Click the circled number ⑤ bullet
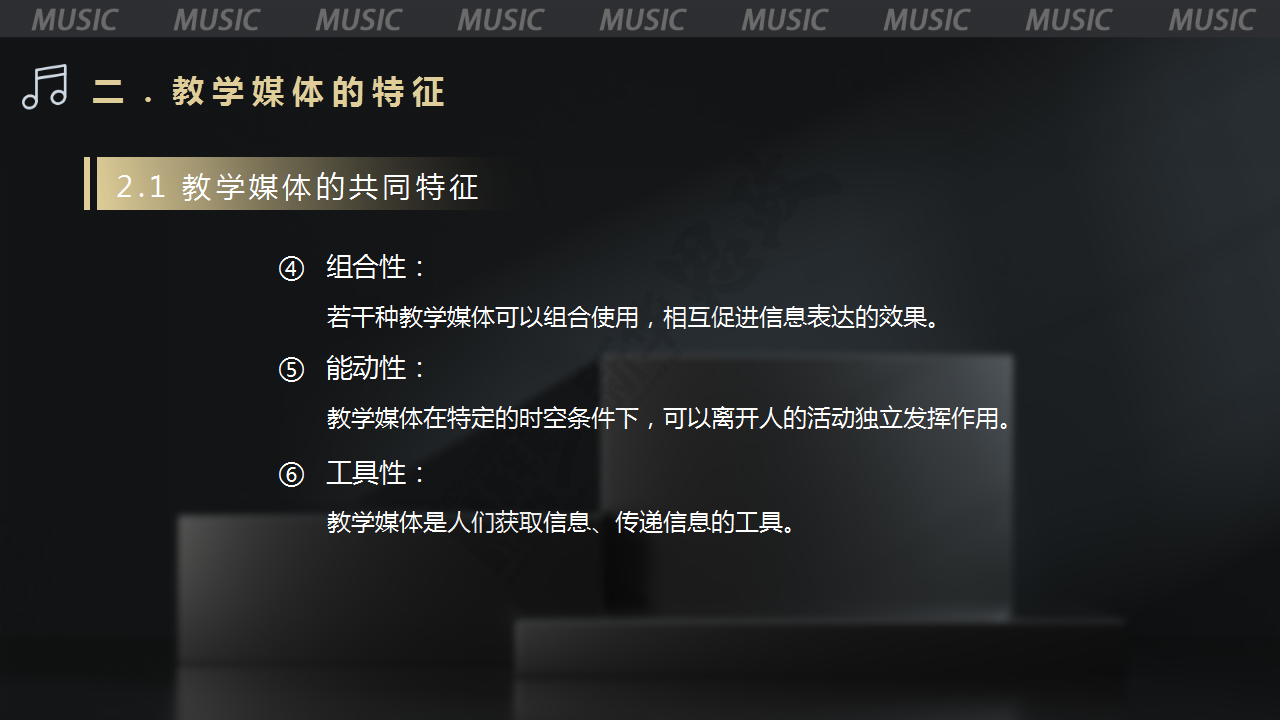 (x=291, y=370)
